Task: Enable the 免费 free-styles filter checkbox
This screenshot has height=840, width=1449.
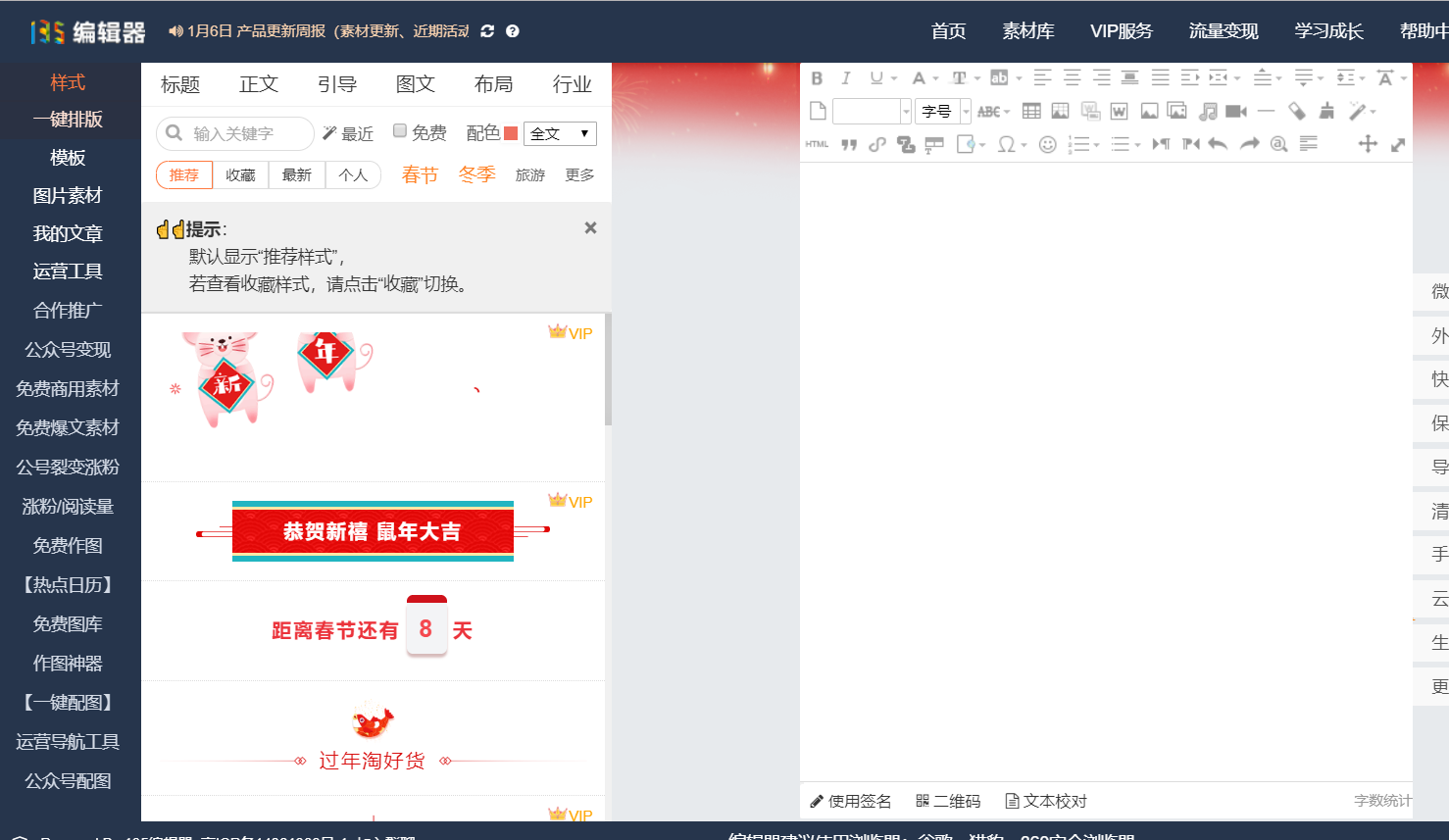Action: [400, 130]
